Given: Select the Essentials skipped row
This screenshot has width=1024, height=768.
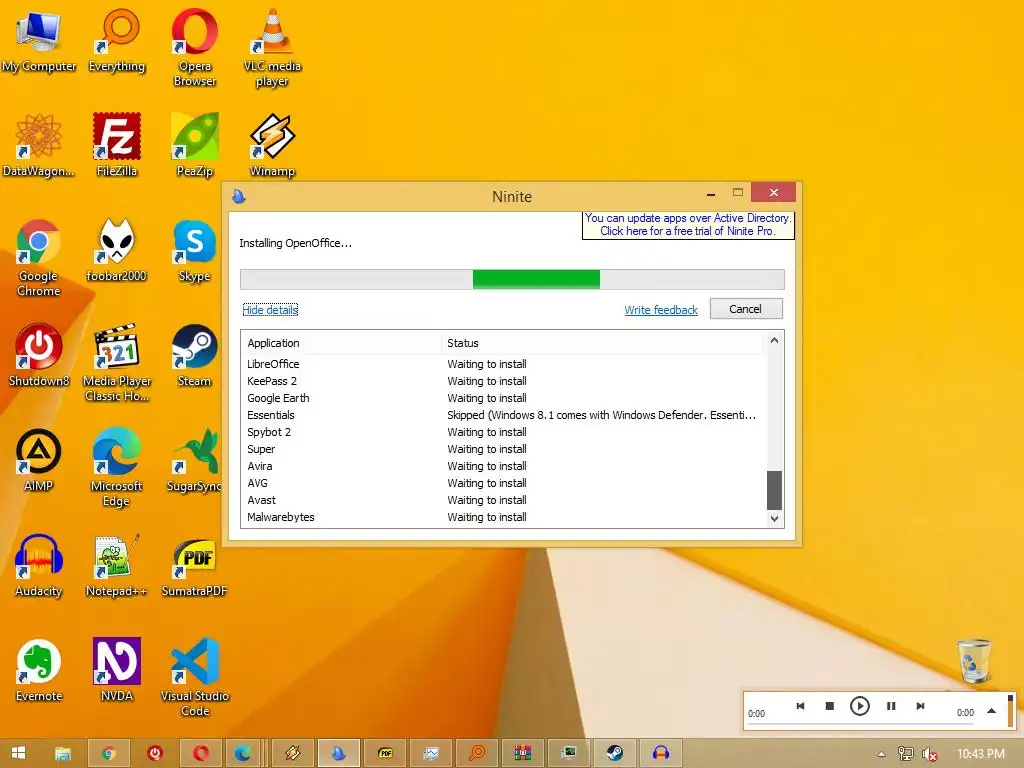Looking at the screenshot, I should point(503,415).
